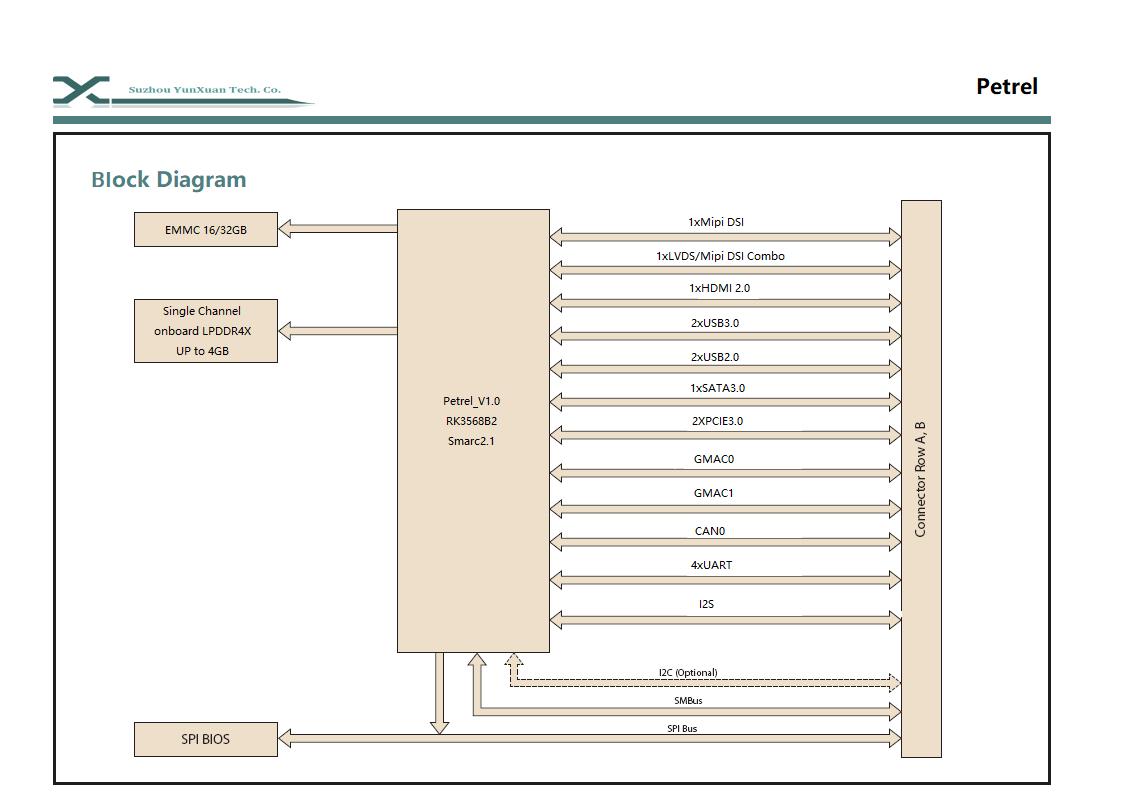Screen dimensions: 1123x806
Task: Select the EMMC 16/32GB block
Action: (x=206, y=230)
